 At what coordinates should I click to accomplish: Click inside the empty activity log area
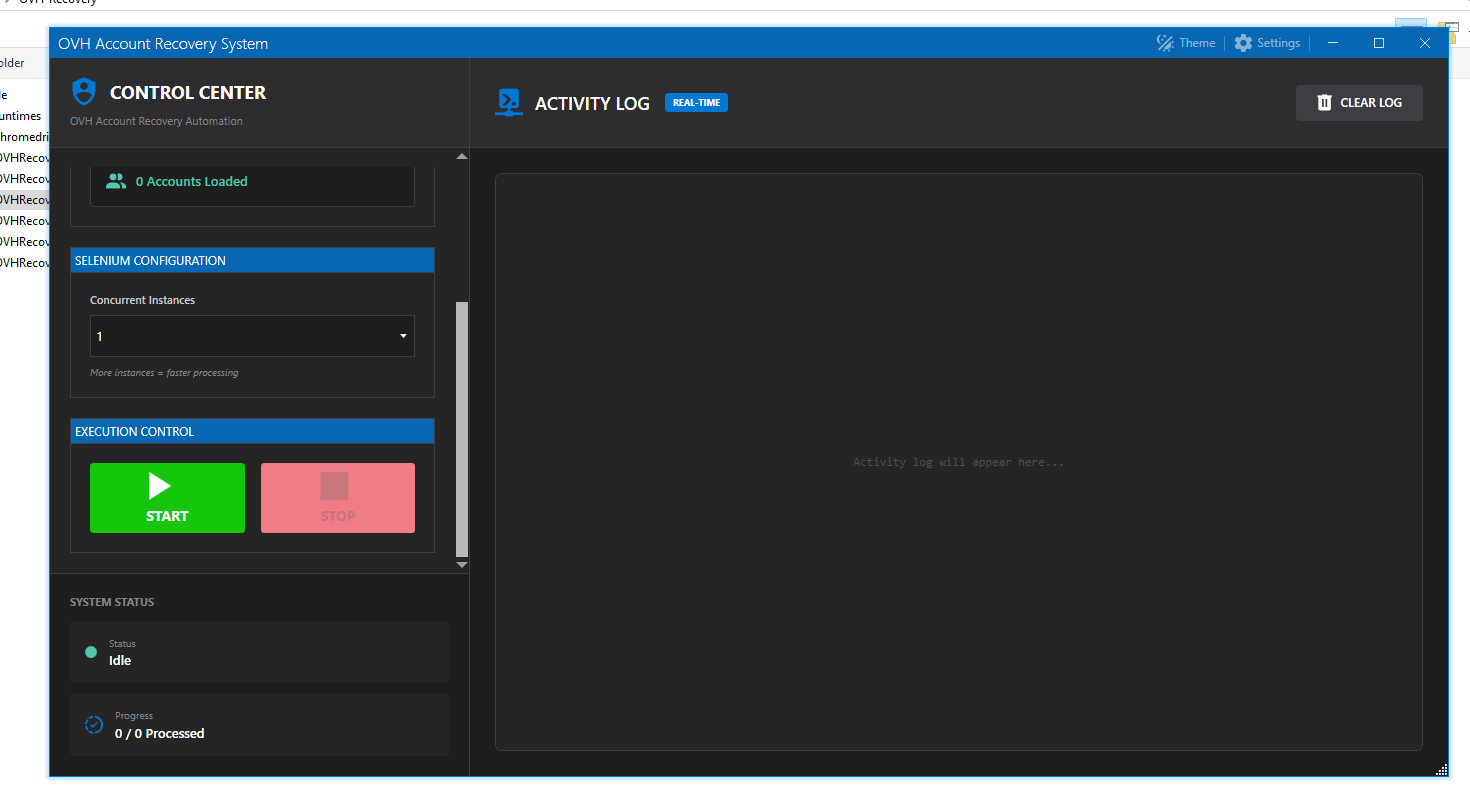click(x=958, y=560)
